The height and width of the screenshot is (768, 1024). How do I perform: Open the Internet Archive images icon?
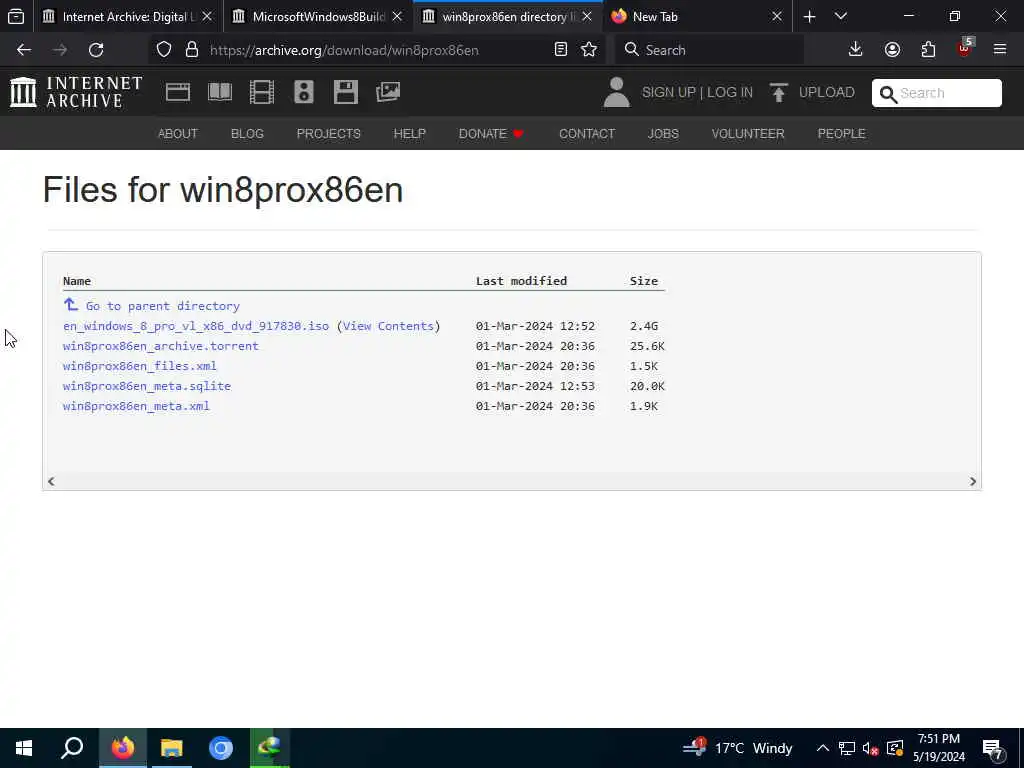coord(388,92)
